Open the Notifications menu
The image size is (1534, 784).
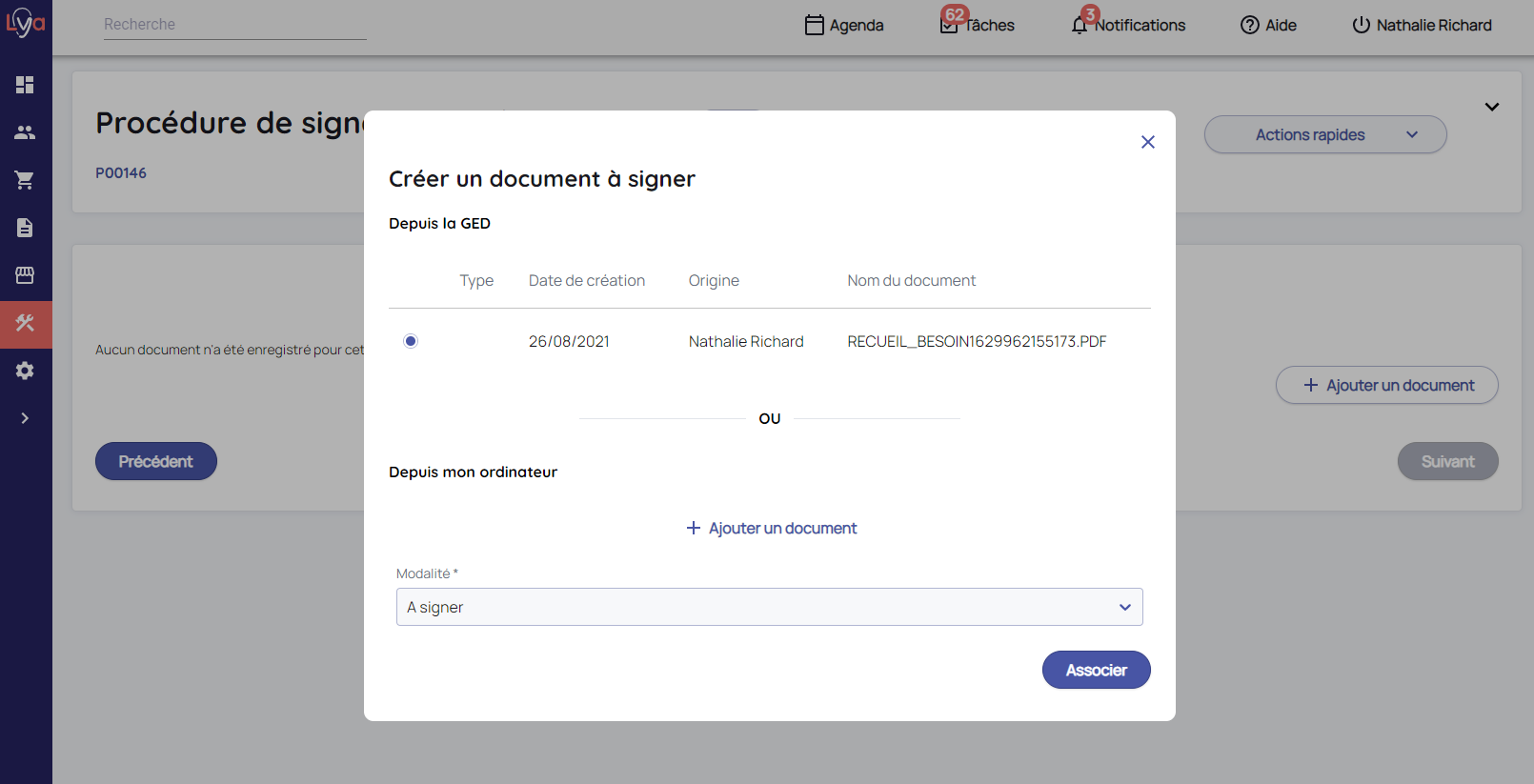click(1129, 25)
